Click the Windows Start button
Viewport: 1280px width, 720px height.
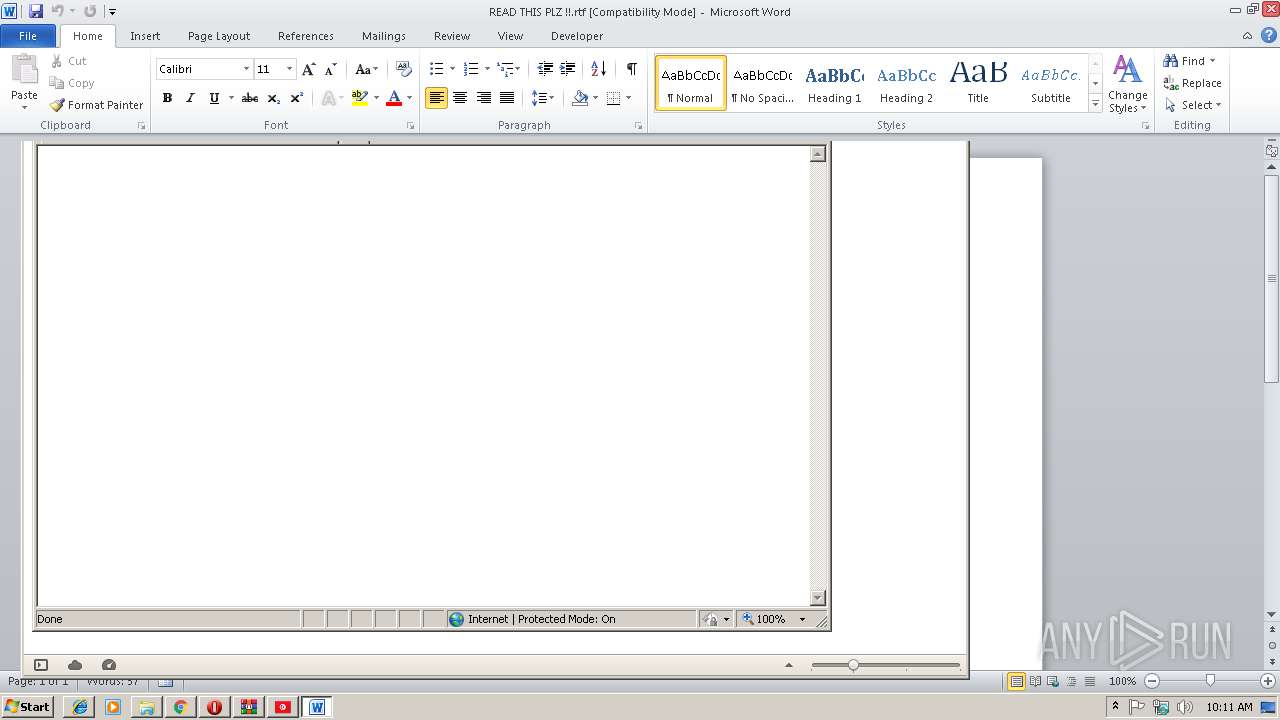pos(27,707)
